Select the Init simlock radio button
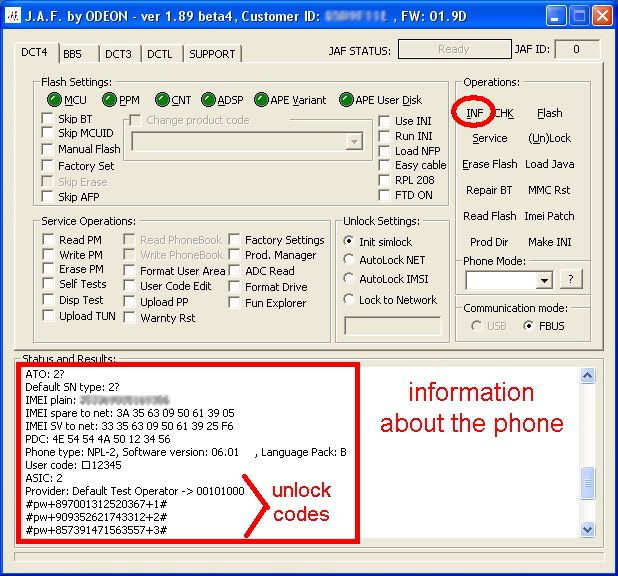618x576 pixels. [348, 240]
